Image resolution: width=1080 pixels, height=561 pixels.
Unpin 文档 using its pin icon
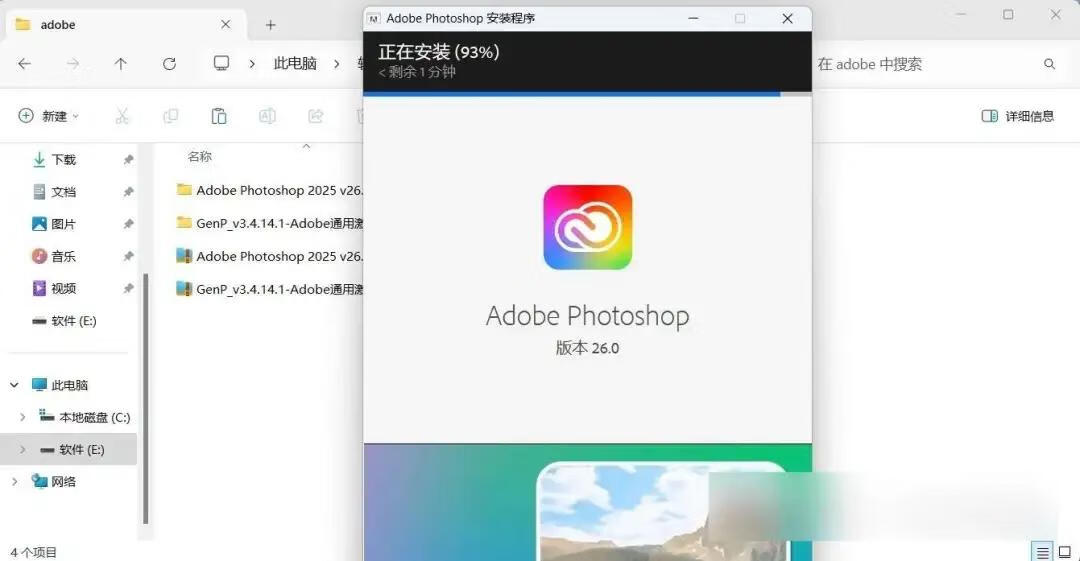(128, 192)
